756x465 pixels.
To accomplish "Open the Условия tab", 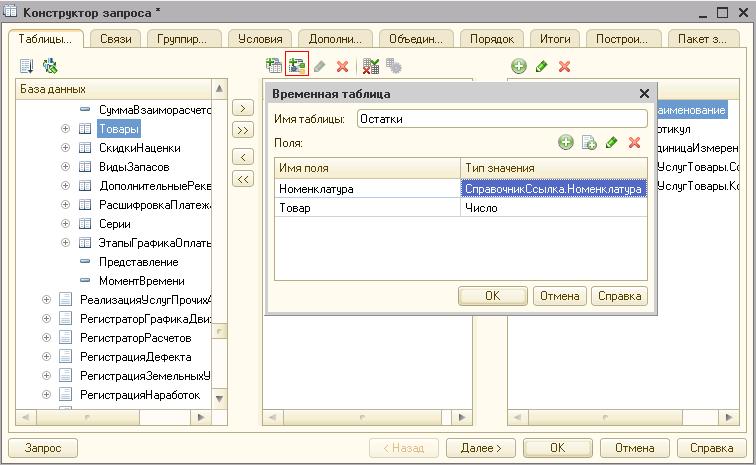I will [x=261, y=39].
